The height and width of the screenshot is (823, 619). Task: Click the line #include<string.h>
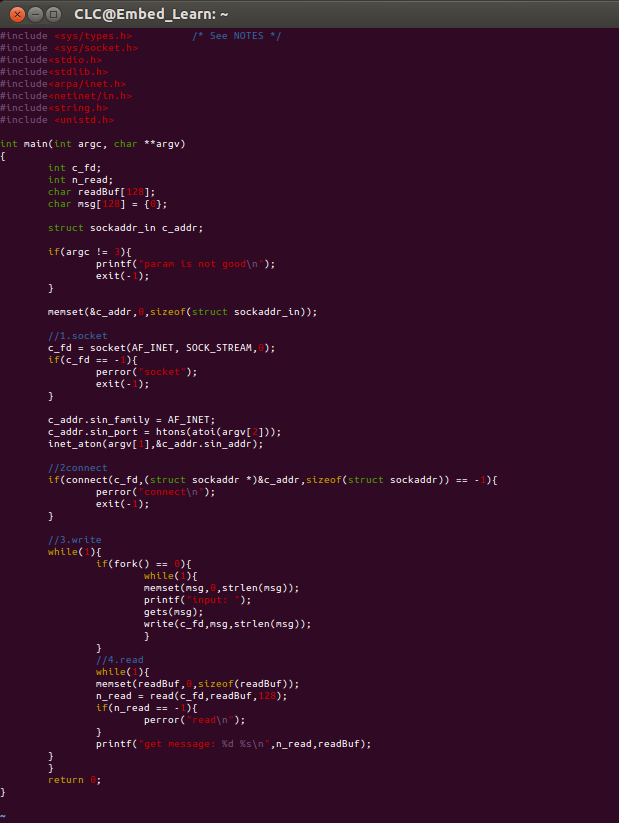click(x=54, y=108)
